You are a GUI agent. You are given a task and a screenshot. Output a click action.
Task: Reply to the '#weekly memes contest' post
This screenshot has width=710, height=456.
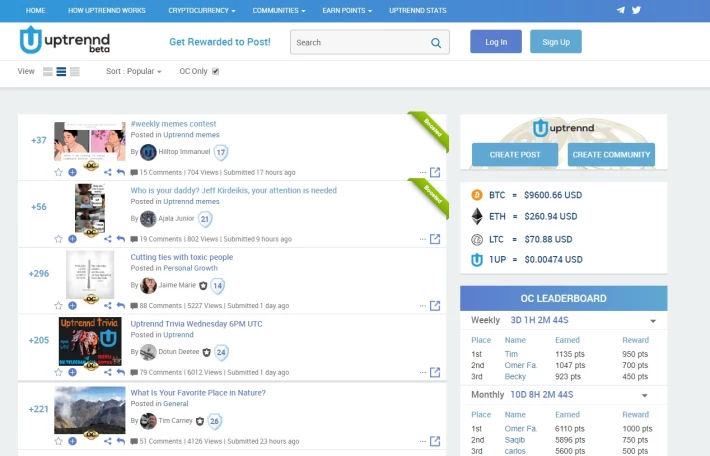coord(120,172)
